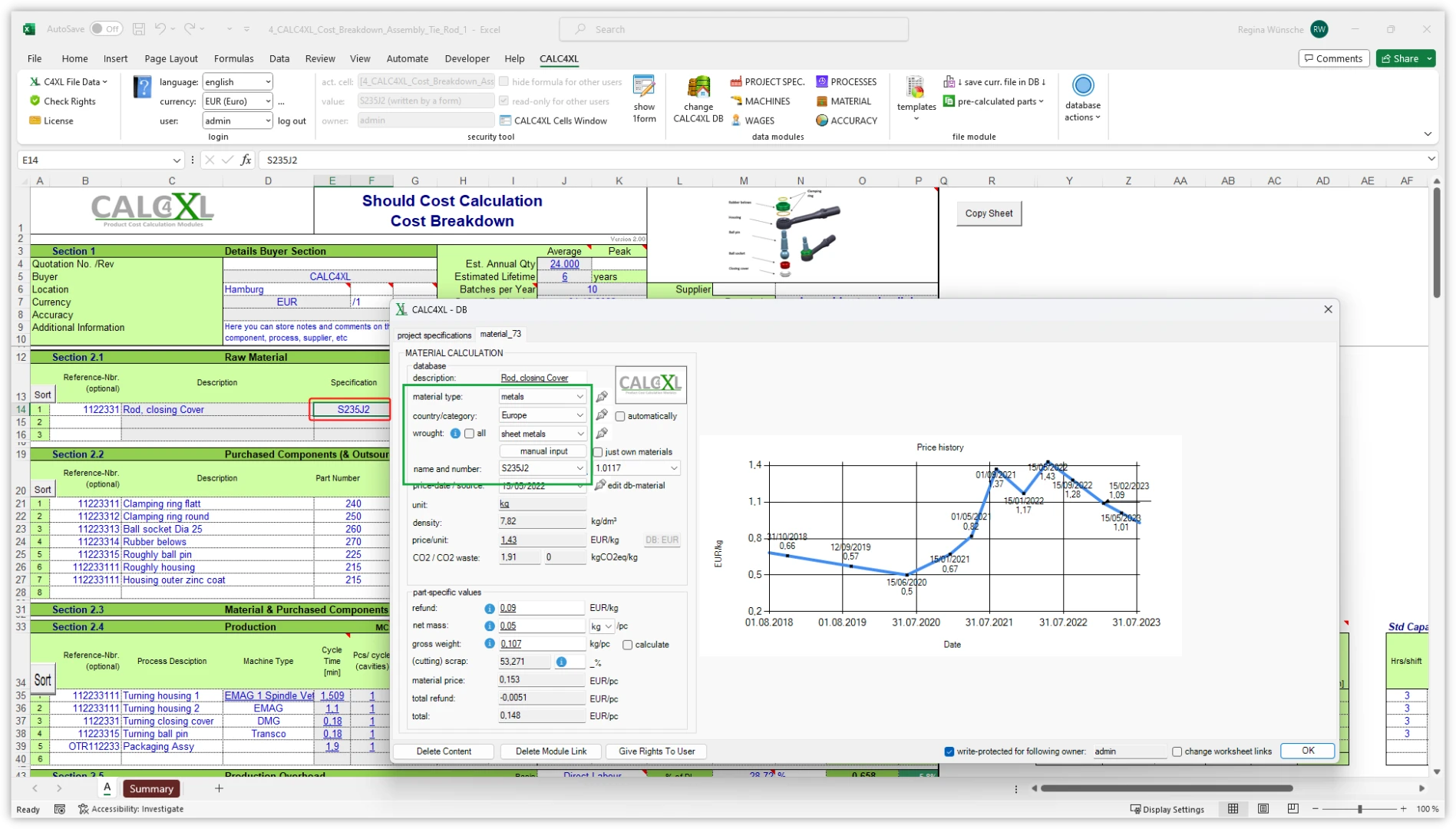The image size is (1456, 829).
Task: Open database actions
Action: (x=1082, y=98)
